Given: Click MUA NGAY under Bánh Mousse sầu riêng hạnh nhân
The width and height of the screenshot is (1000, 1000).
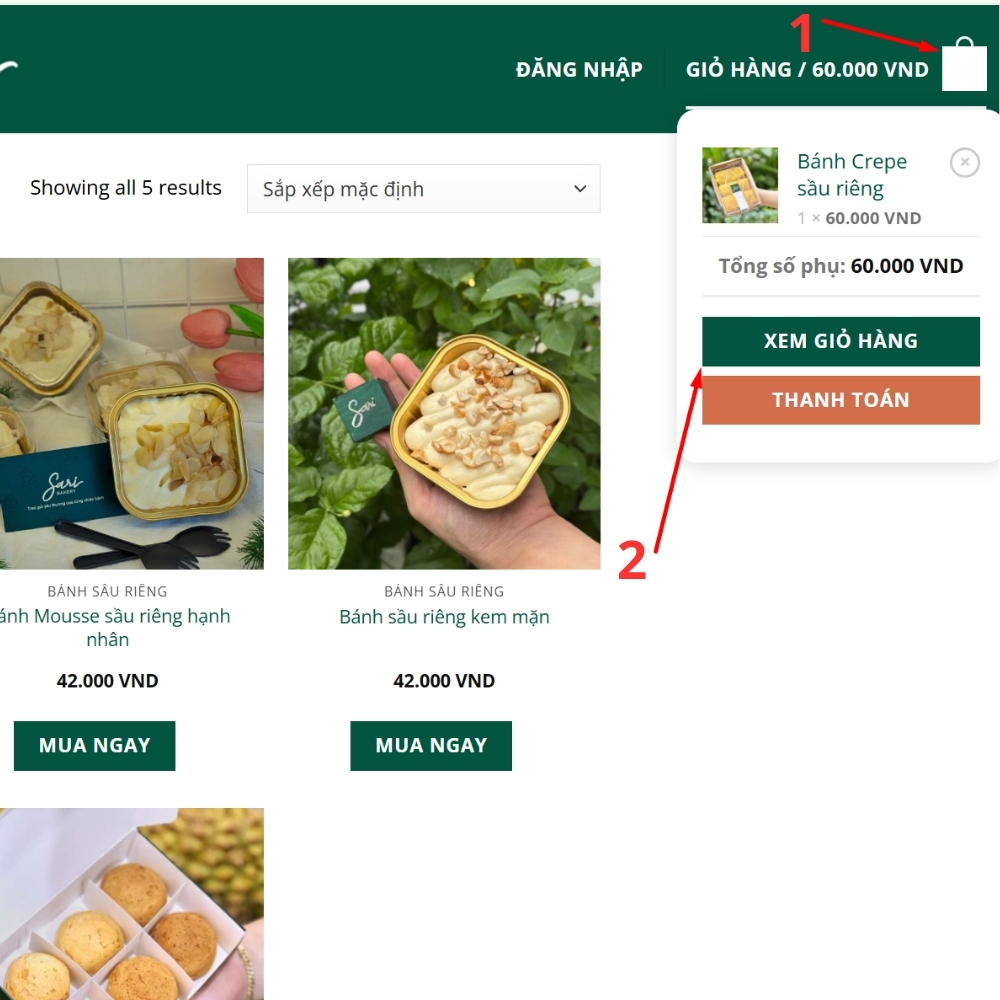Looking at the screenshot, I should (x=94, y=745).
